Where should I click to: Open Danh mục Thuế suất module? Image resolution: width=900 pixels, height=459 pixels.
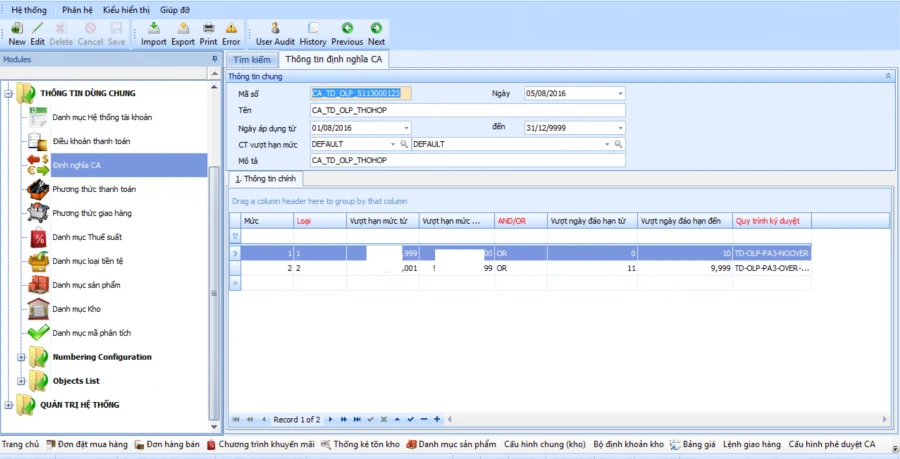click(87, 237)
